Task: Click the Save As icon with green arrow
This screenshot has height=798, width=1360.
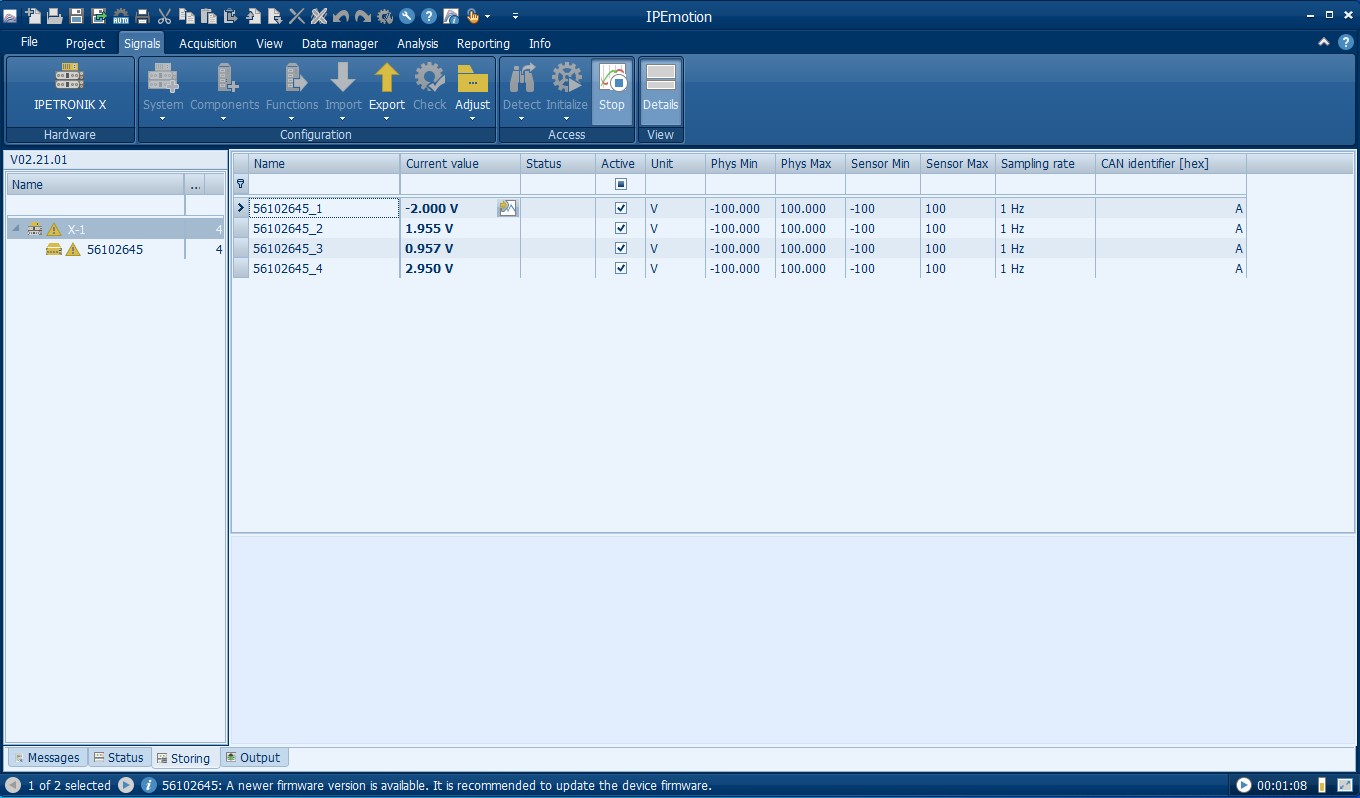Action: tap(99, 16)
